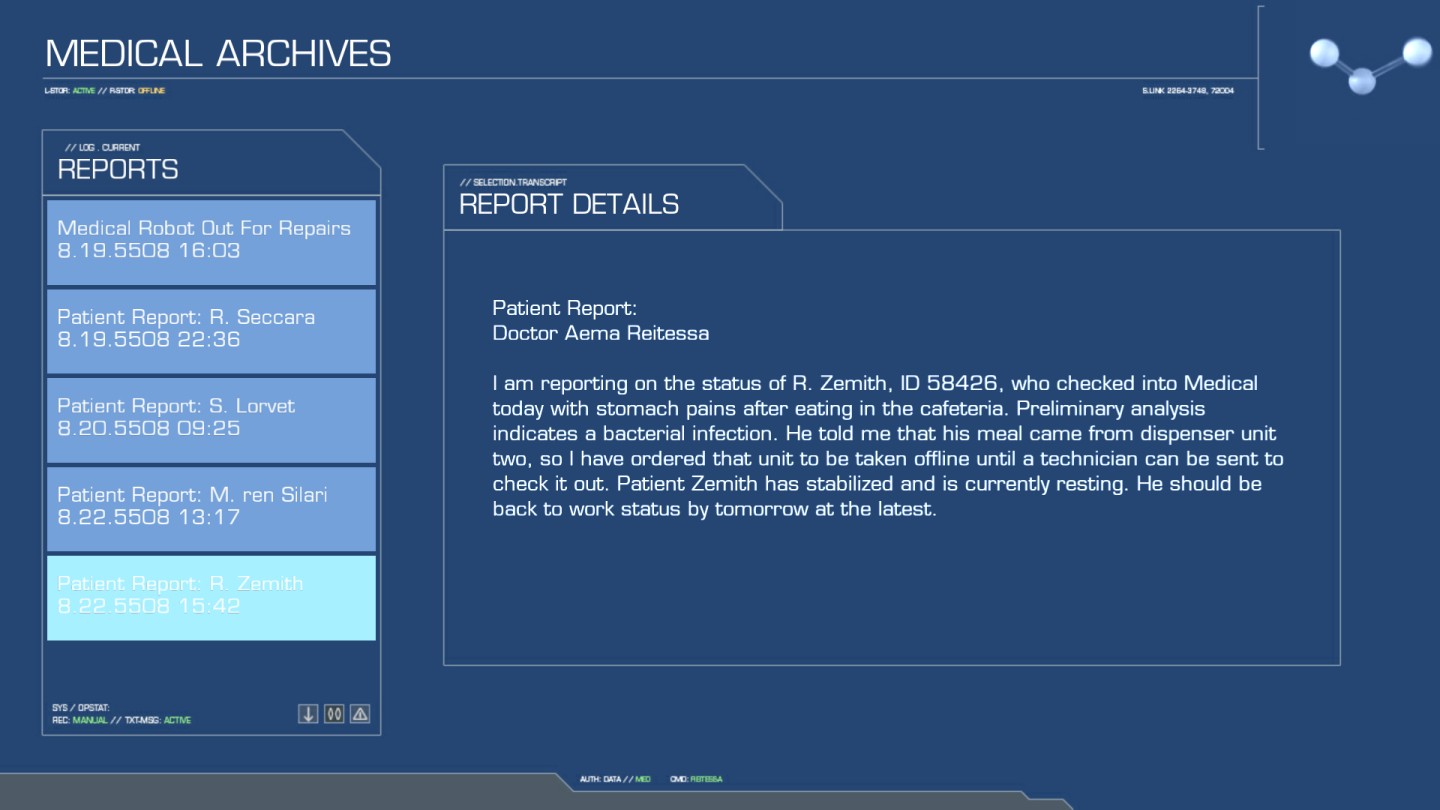Click the 'AUTH: DATA // MED' footer text

[615, 779]
